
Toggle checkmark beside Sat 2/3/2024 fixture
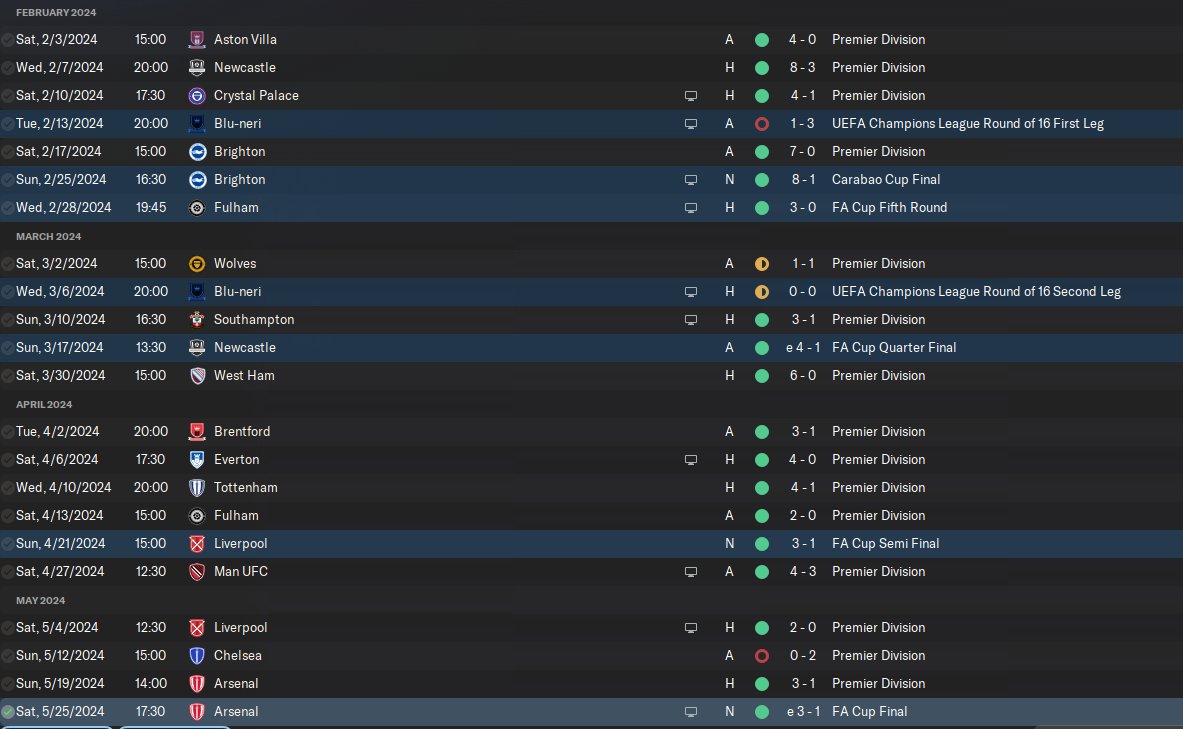8,40
